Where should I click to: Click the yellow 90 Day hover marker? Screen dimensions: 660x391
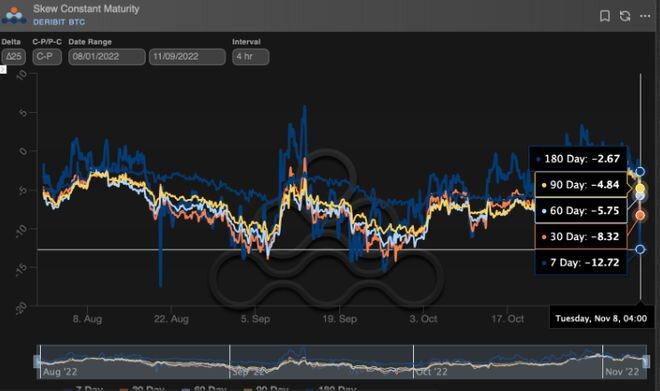point(640,188)
